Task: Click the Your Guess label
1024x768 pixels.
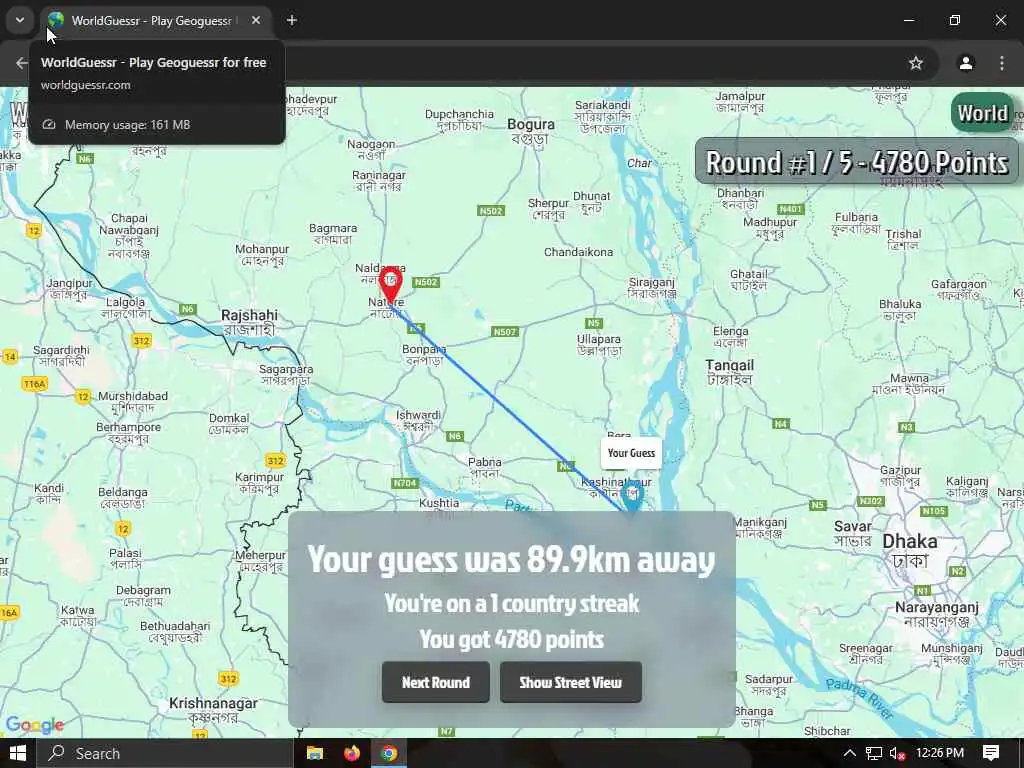Action: click(631, 453)
